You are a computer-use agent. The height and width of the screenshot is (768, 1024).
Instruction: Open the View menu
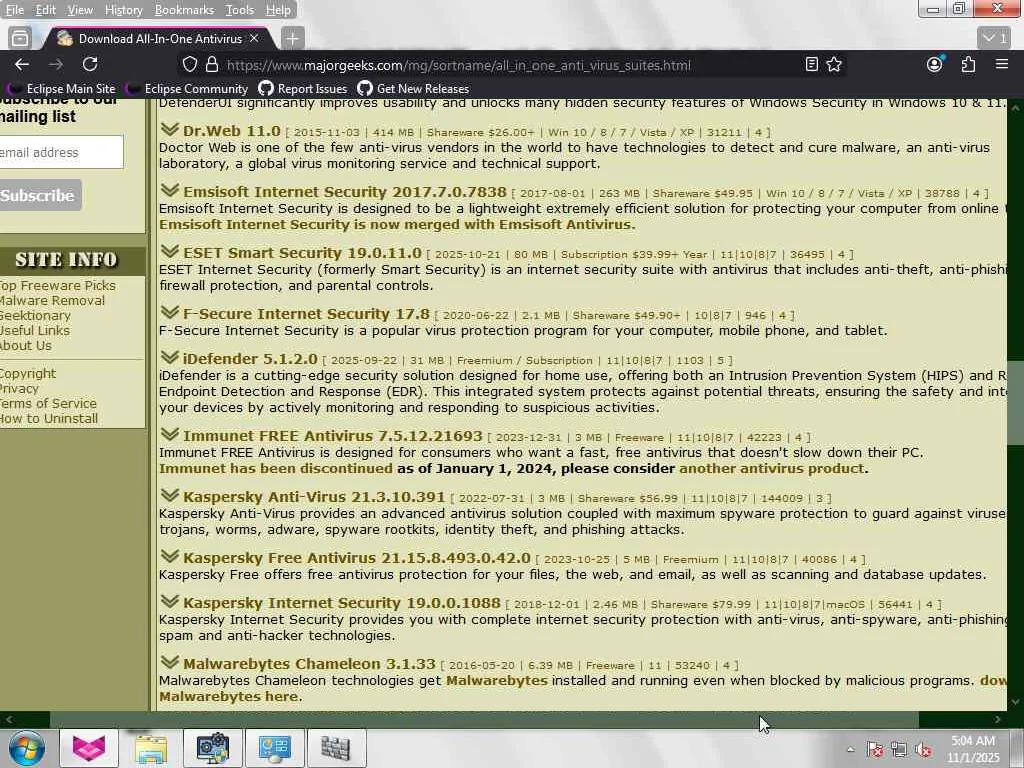point(80,10)
